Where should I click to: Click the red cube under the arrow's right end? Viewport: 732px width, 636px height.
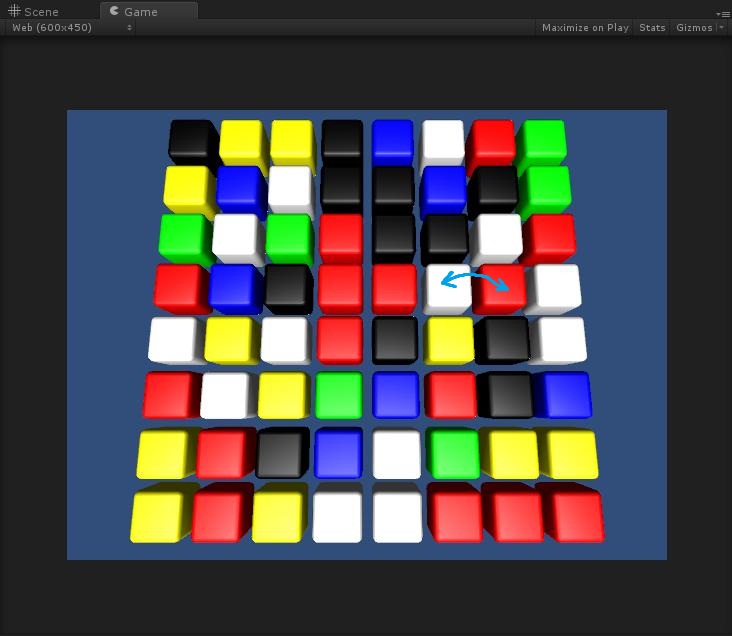(x=499, y=290)
